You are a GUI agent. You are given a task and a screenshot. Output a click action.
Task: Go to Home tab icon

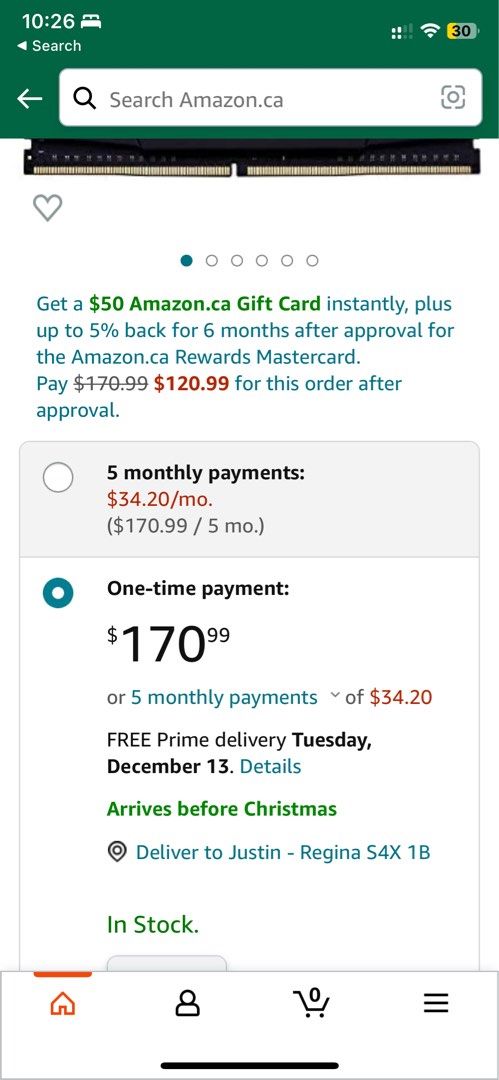click(63, 1003)
